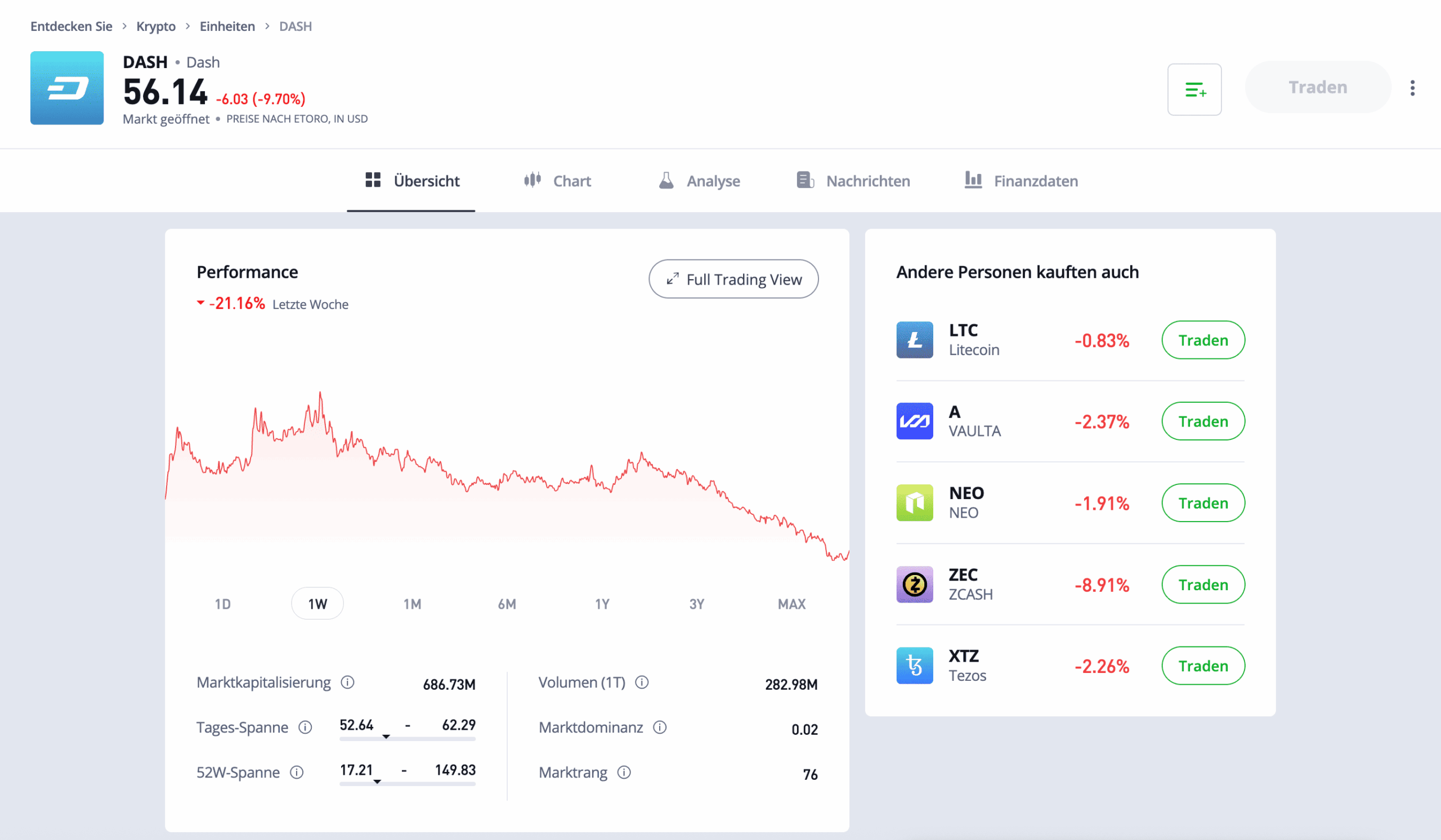Image resolution: width=1441 pixels, height=840 pixels.
Task: Show info for Marktdominanz
Action: (x=660, y=727)
